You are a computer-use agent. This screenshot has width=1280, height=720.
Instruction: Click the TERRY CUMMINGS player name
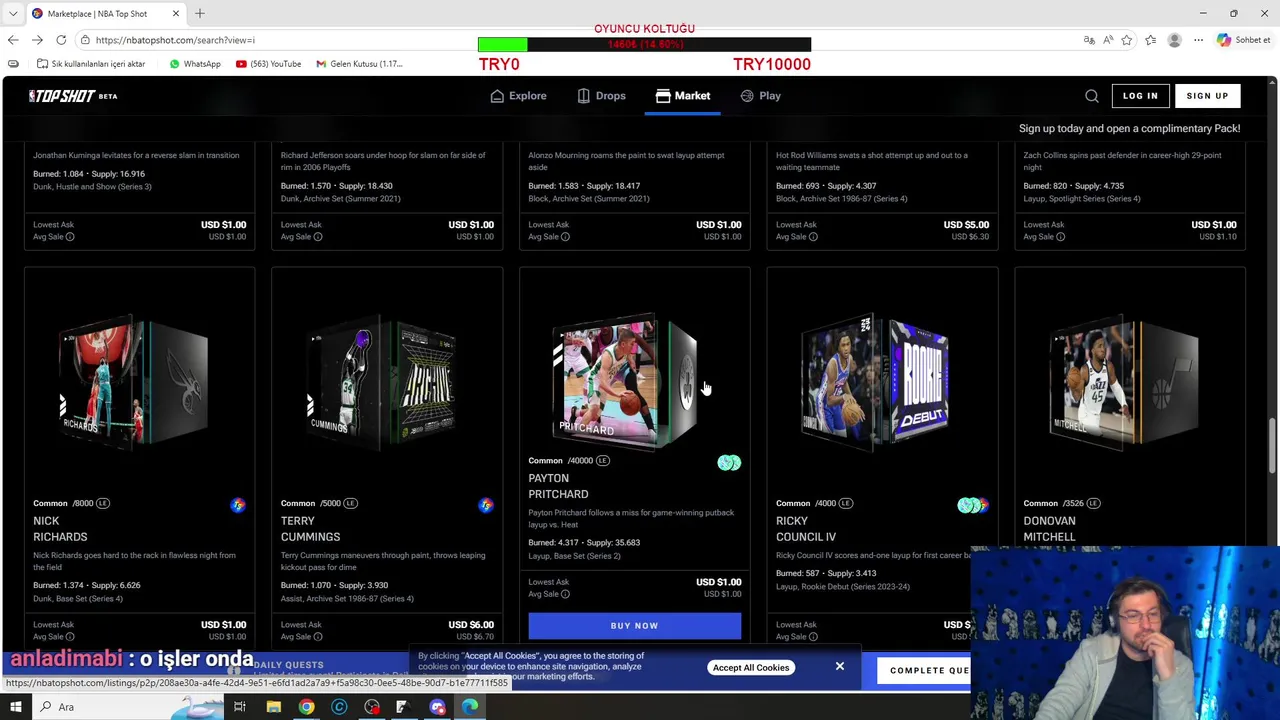[x=310, y=529]
